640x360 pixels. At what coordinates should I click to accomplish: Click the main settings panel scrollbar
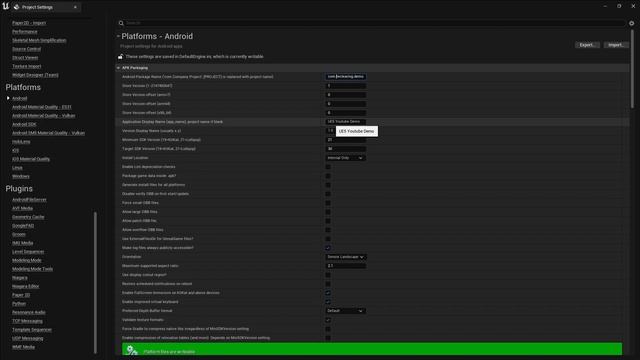click(632, 69)
